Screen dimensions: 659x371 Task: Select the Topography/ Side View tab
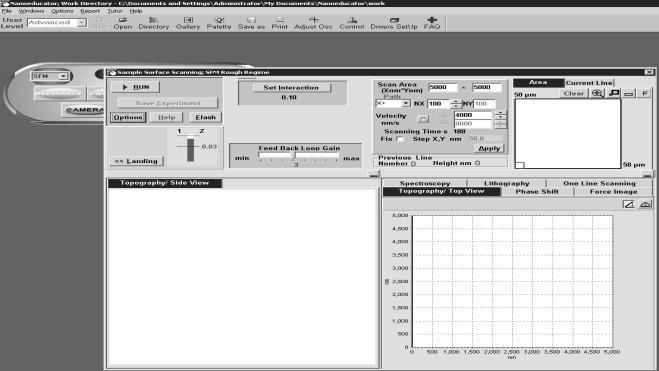[x=165, y=183]
